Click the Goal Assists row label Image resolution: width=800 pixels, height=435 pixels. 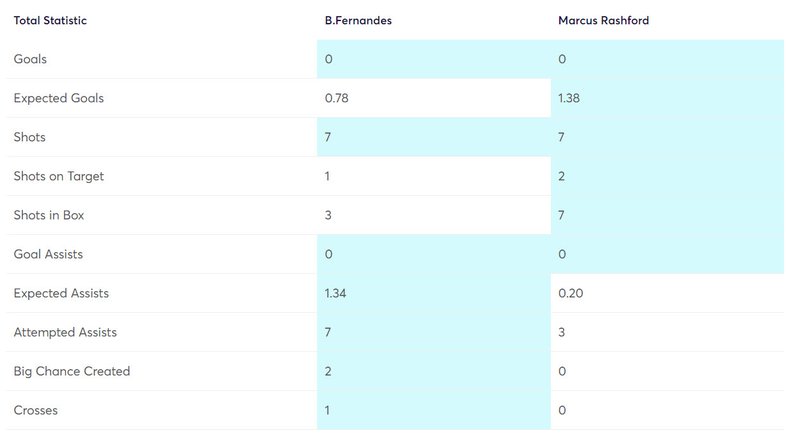click(48, 254)
